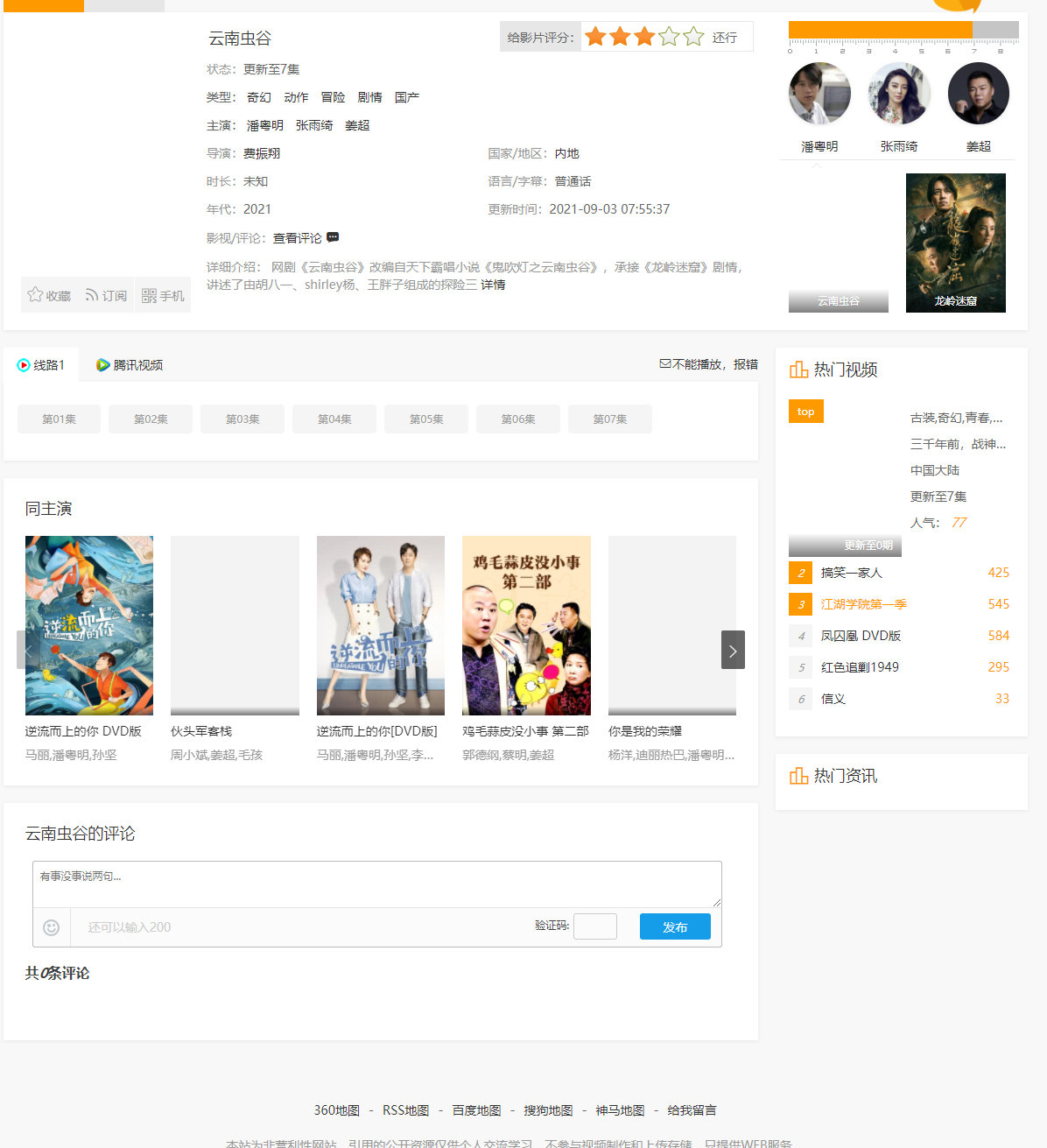Open actor 潘粤明 avatar

pyautogui.click(x=819, y=94)
